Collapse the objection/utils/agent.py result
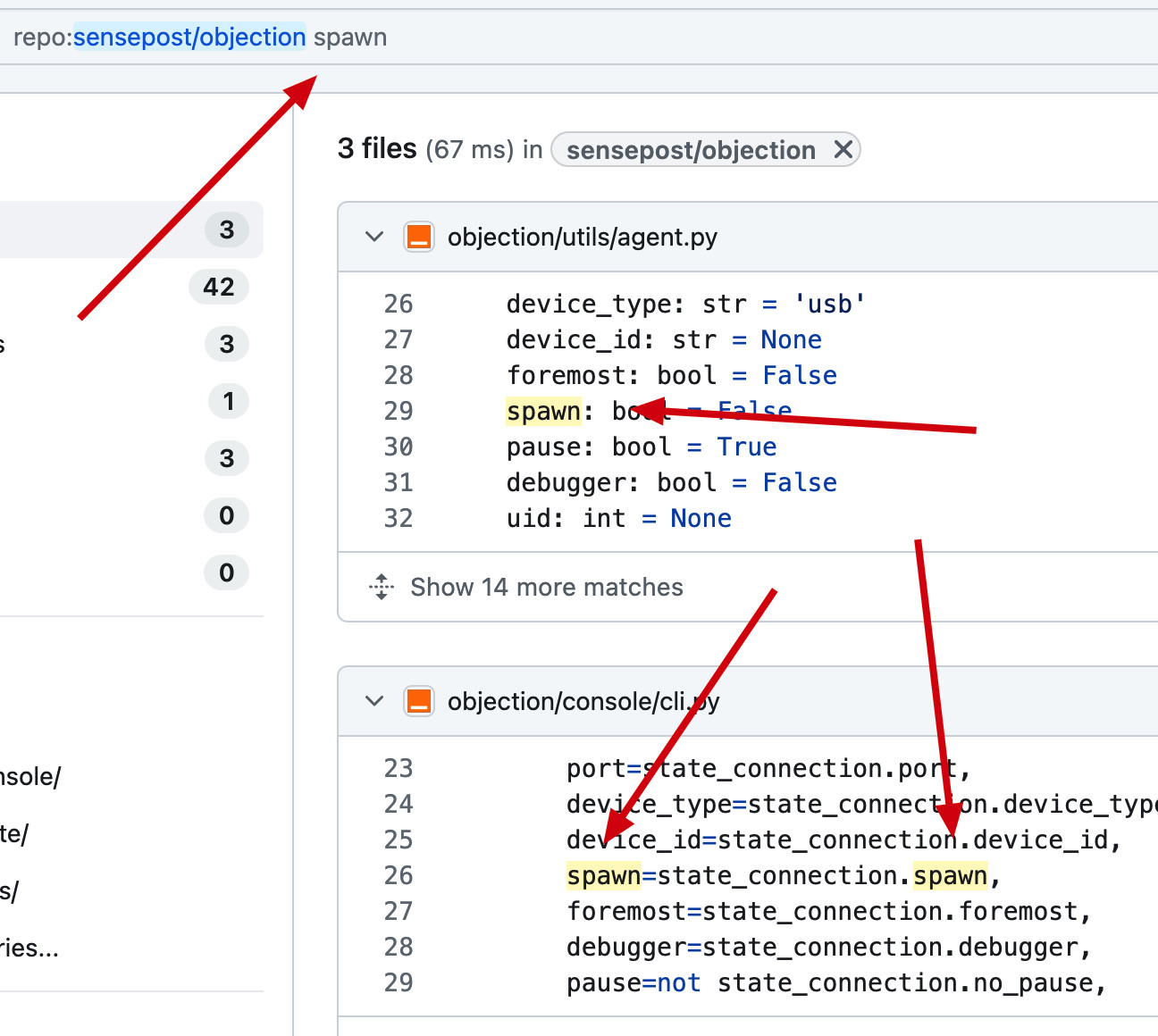The height and width of the screenshot is (1036, 1158). coord(374,238)
